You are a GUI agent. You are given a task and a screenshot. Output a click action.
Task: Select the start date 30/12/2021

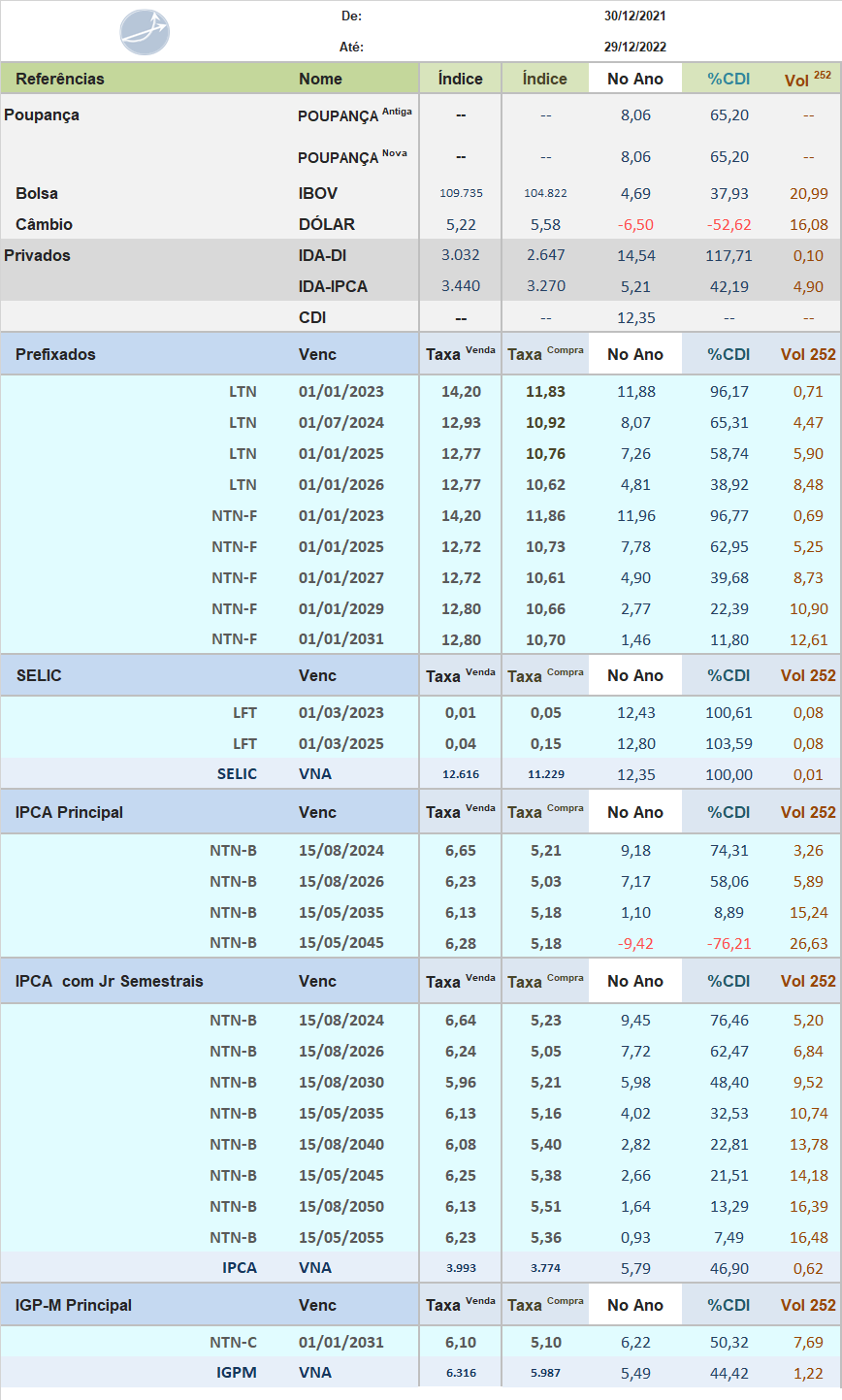(634, 16)
